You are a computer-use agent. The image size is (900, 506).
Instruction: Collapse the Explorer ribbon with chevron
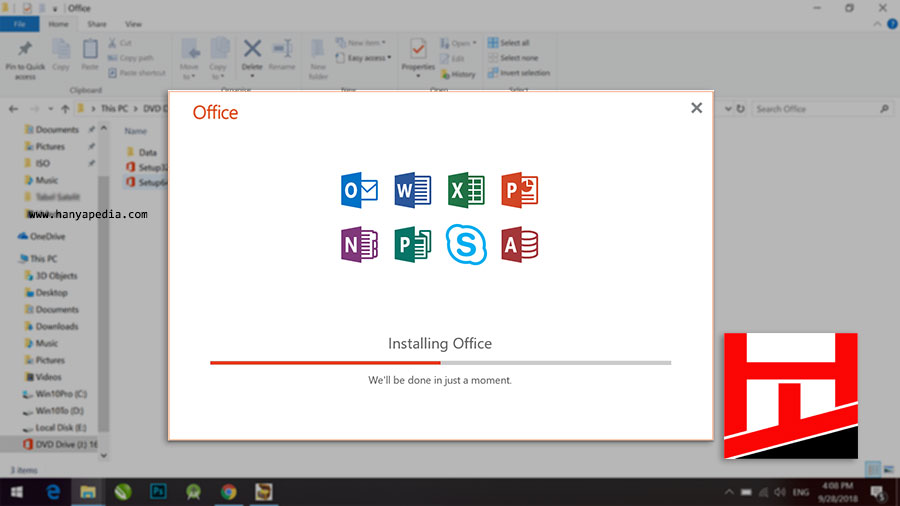coord(877,24)
